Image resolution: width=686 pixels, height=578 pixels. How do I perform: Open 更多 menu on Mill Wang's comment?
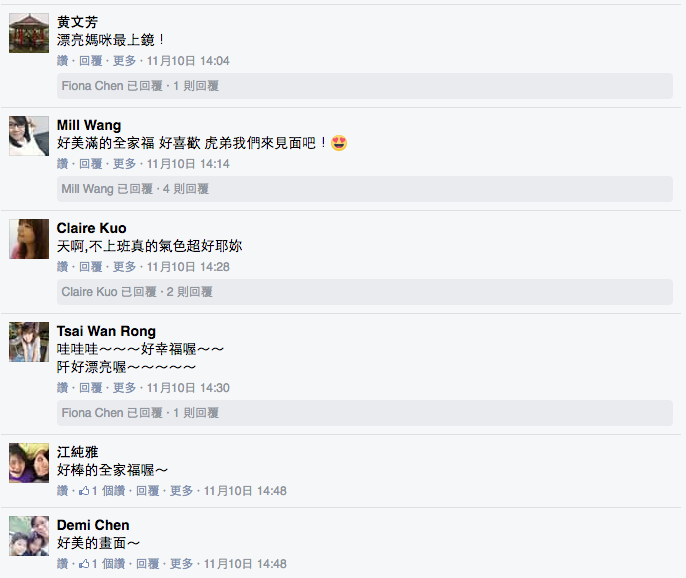coord(124,164)
